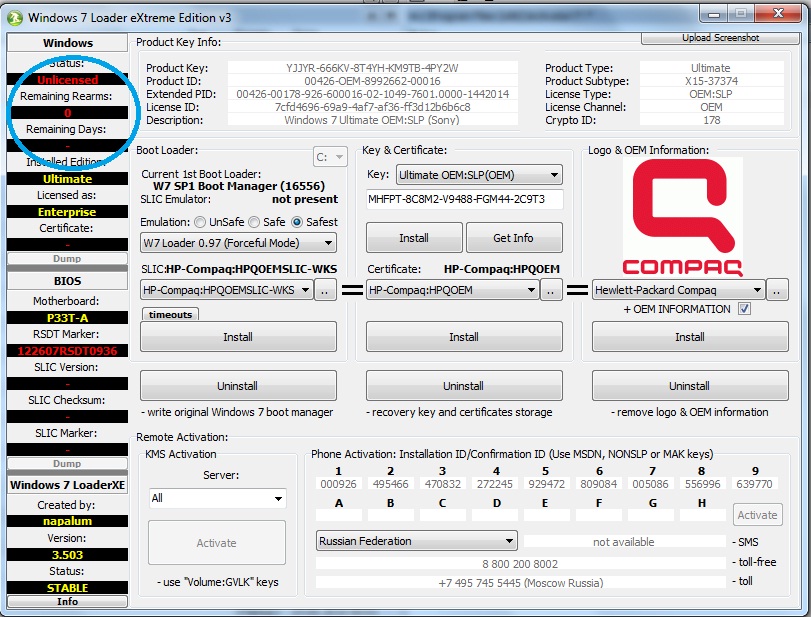Click the License ID value 7cfd4696-69a9-4af7-af36-ff3d12b6b6c8
This screenshot has height=617, width=811.
point(372,107)
